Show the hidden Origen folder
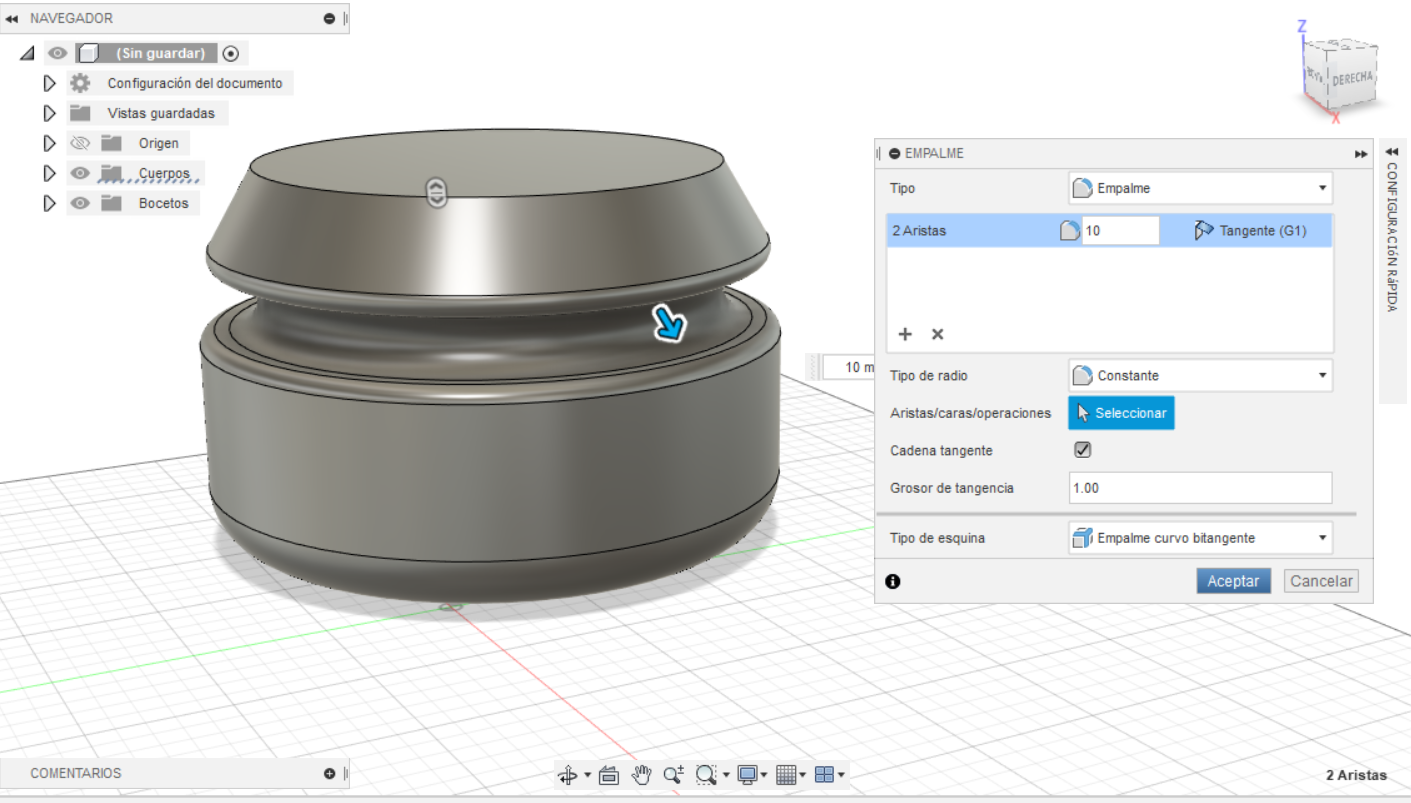 pyautogui.click(x=81, y=143)
